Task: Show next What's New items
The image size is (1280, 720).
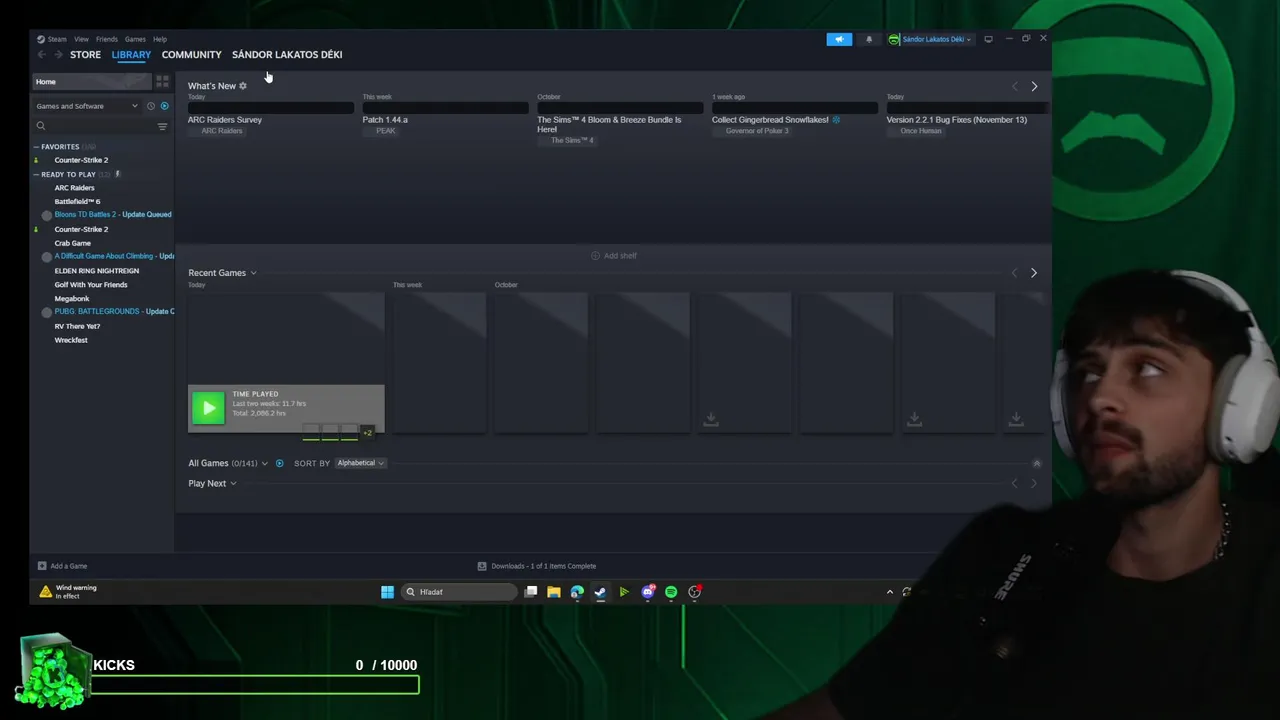Action: pyautogui.click(x=1034, y=87)
